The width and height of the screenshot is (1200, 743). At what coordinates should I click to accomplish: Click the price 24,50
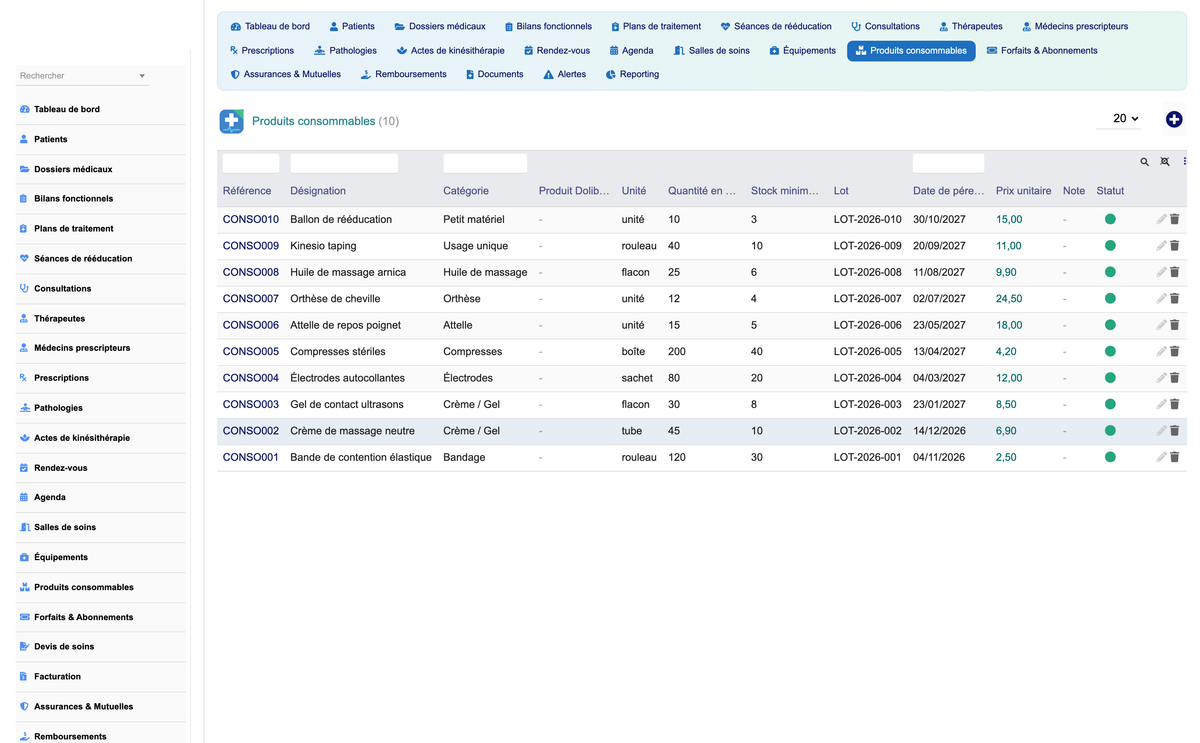[x=1009, y=299]
